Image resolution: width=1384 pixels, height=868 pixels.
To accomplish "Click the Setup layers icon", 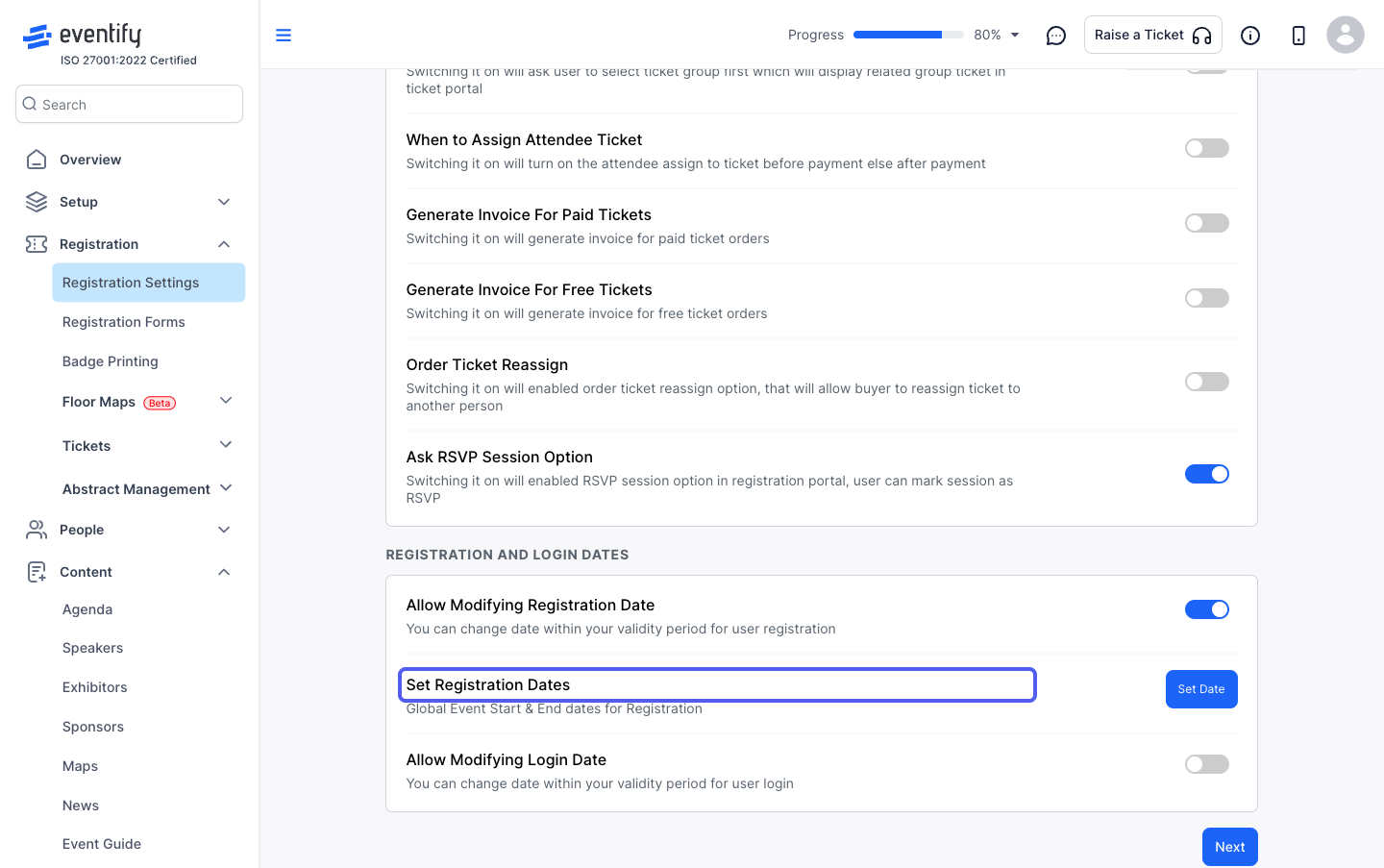I will click(x=37, y=202).
